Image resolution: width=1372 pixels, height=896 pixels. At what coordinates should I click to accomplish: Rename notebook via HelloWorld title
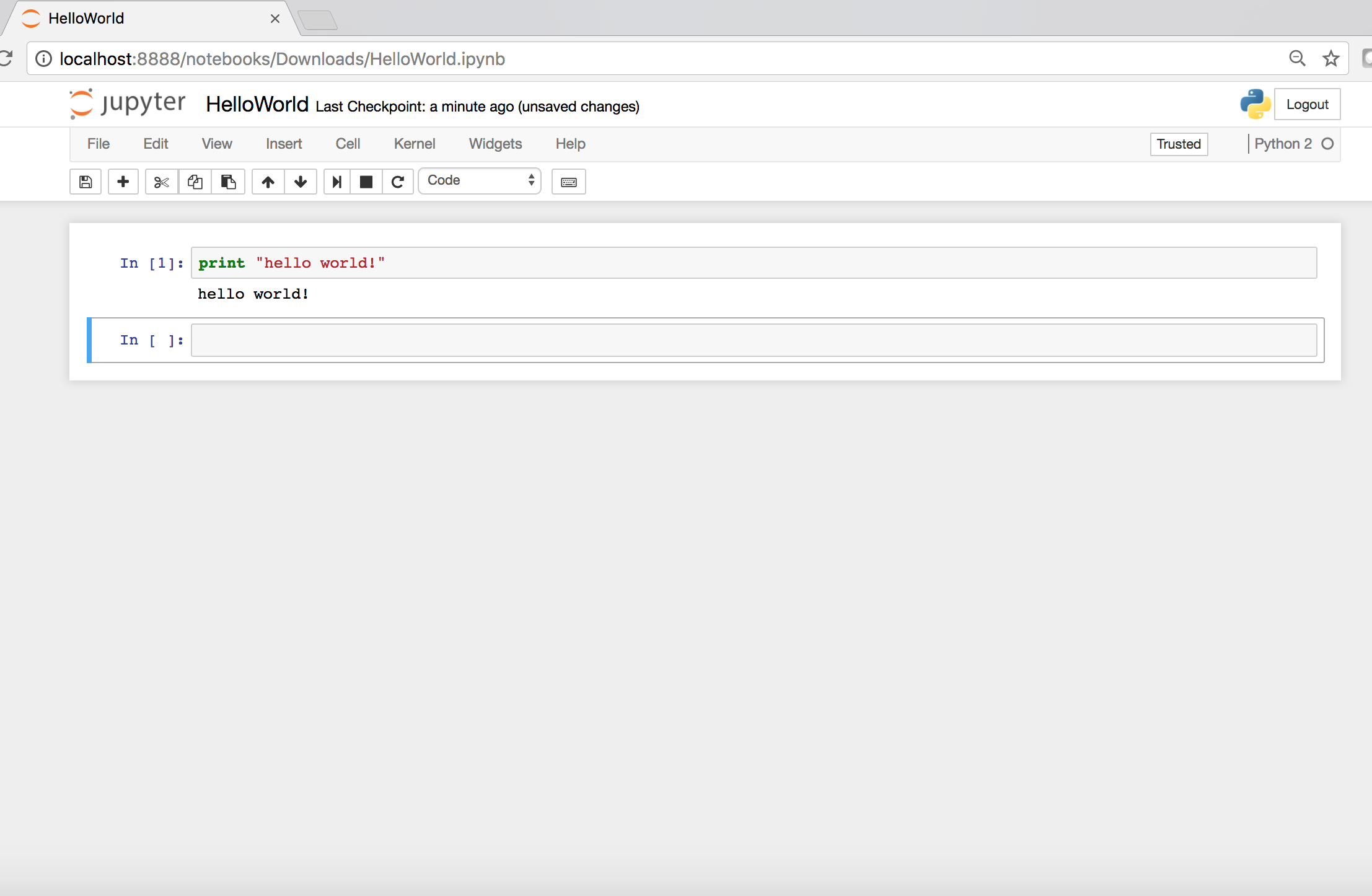pos(257,104)
